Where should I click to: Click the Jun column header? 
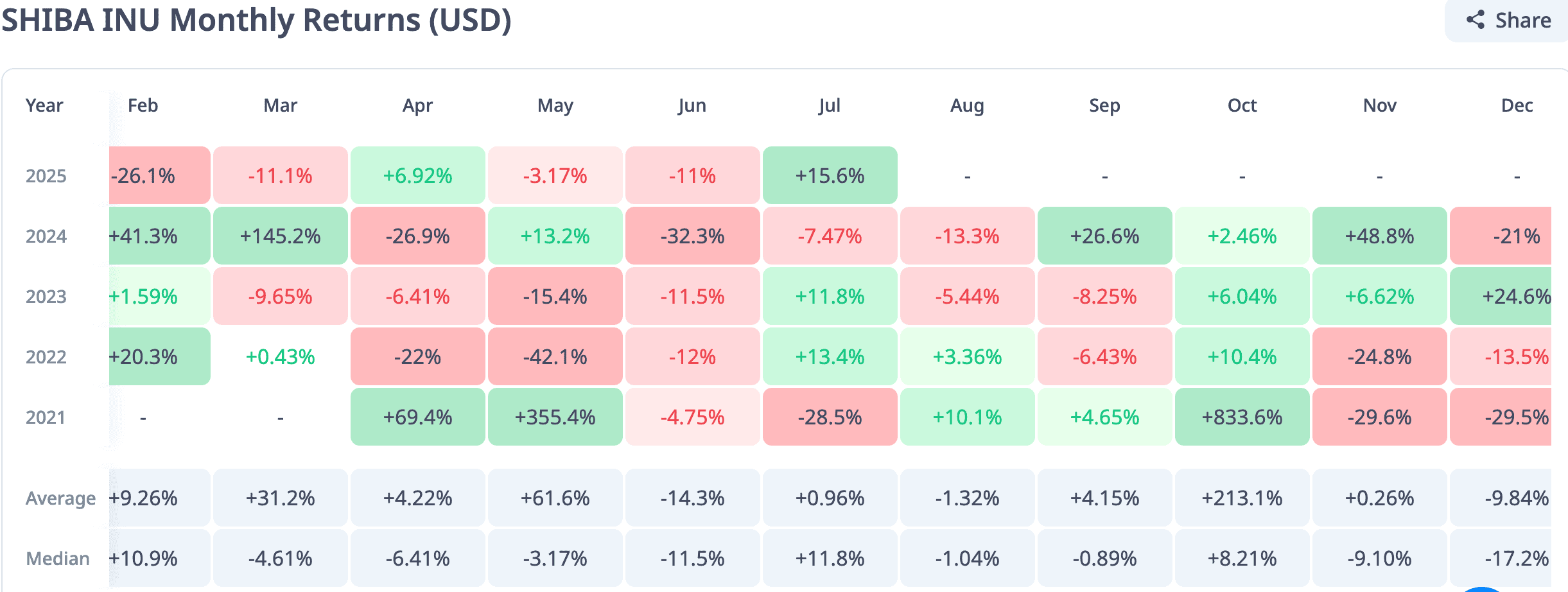(x=692, y=105)
